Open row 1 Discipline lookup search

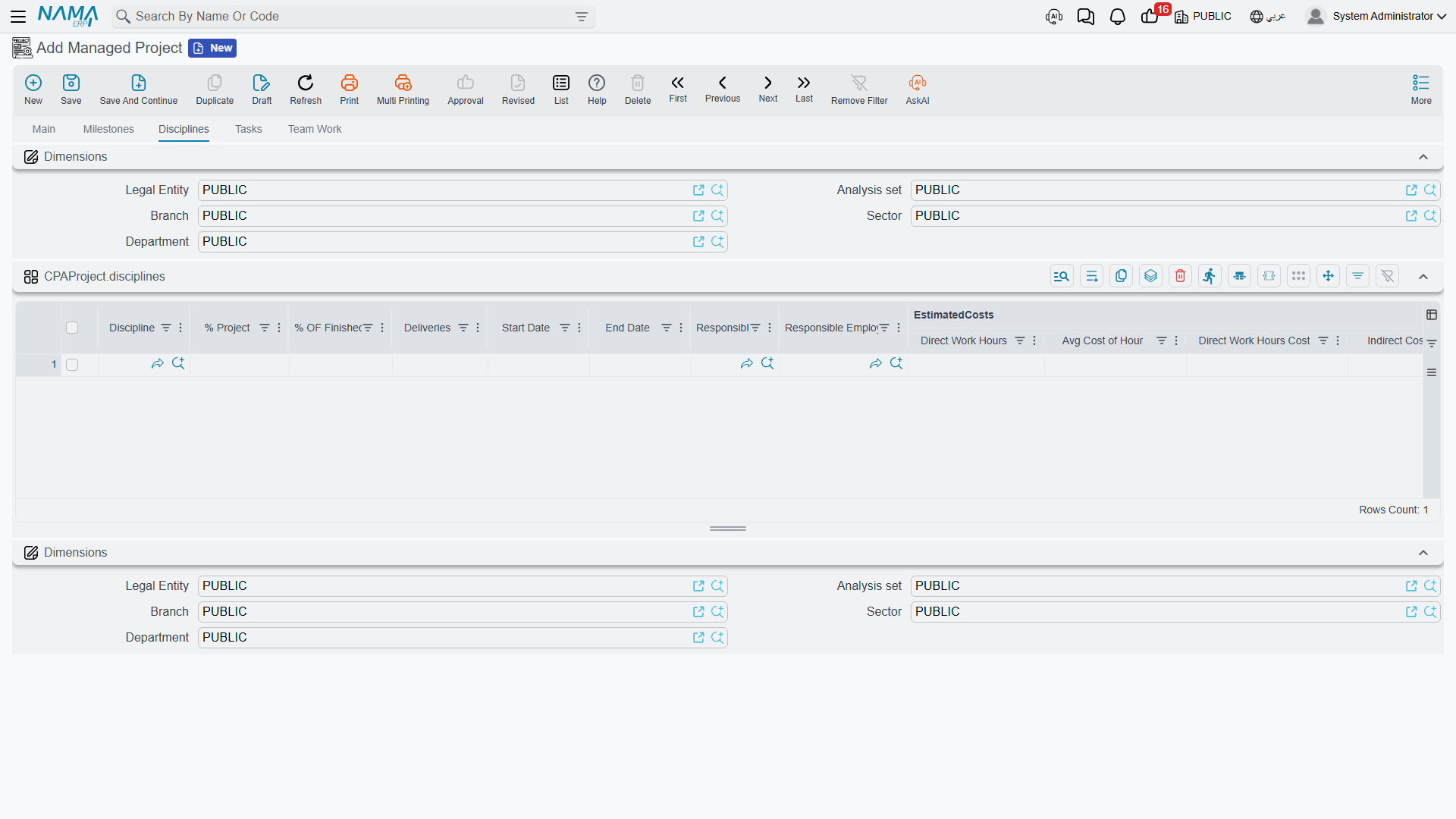(x=178, y=364)
